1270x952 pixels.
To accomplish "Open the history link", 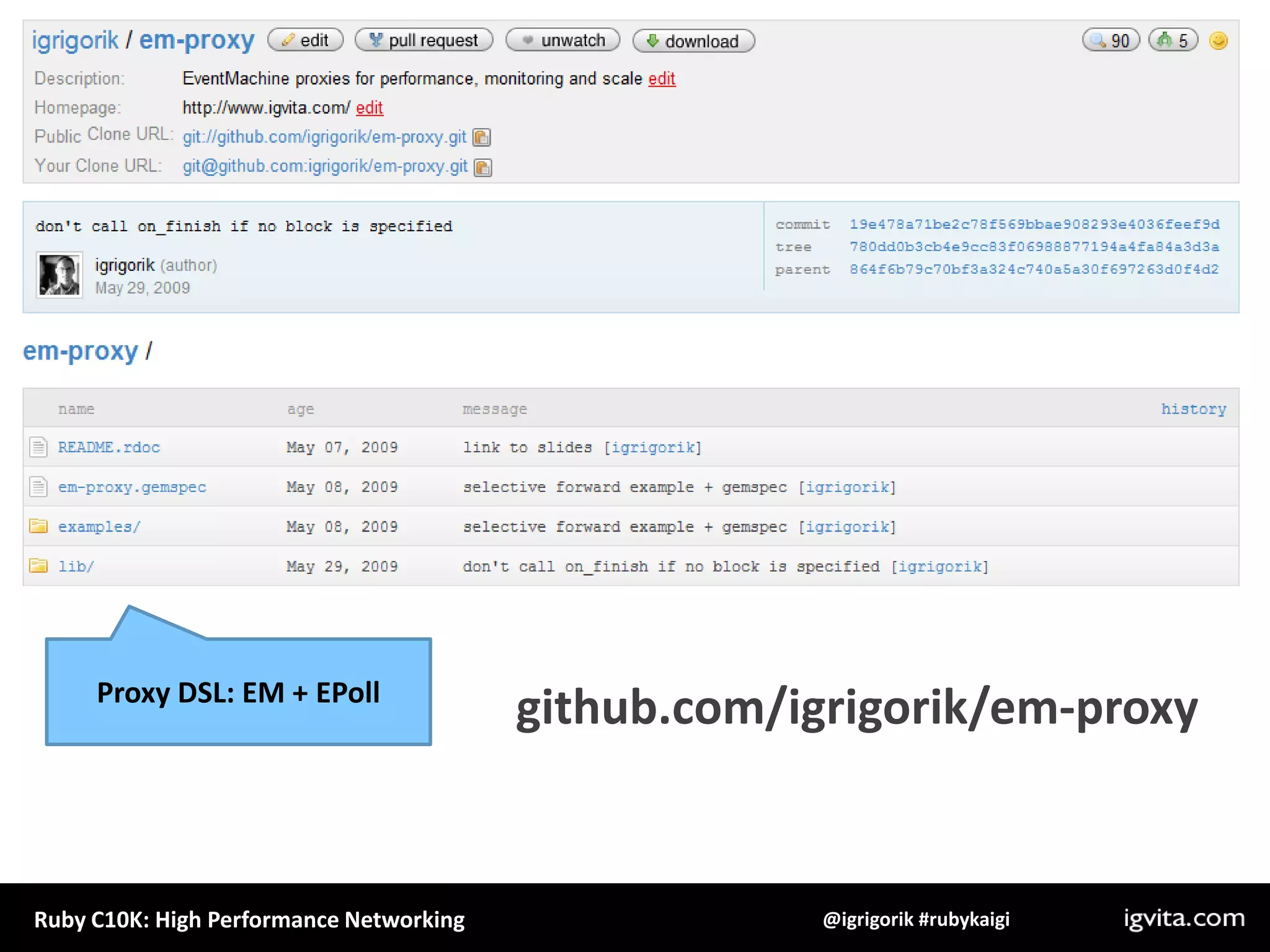I will pyautogui.click(x=1194, y=409).
